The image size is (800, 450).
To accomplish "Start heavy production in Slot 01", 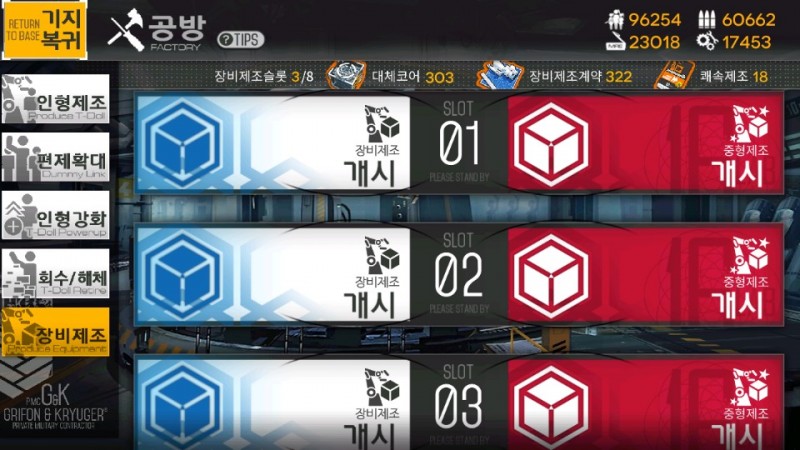I will click(645, 143).
